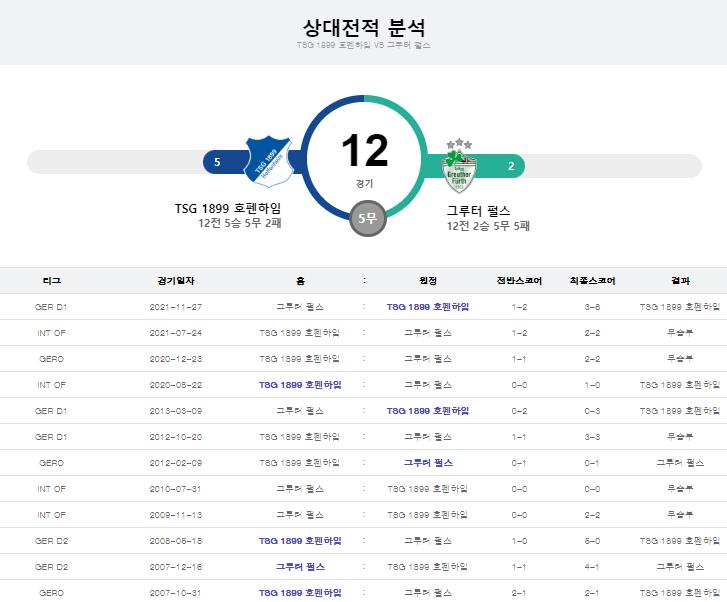Click the 3-3 final score cell
This screenshot has height=602, width=727.
pos(593,437)
